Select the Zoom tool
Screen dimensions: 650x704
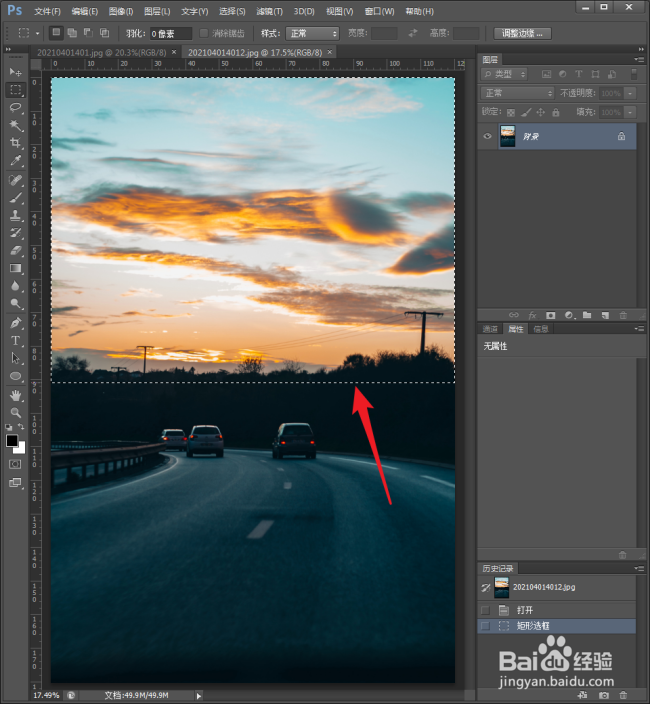coord(16,413)
